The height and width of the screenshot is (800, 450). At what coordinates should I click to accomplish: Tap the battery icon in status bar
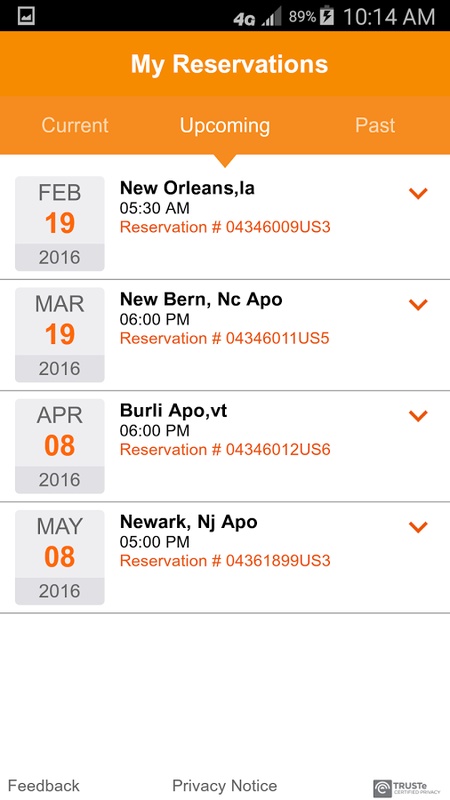point(327,16)
